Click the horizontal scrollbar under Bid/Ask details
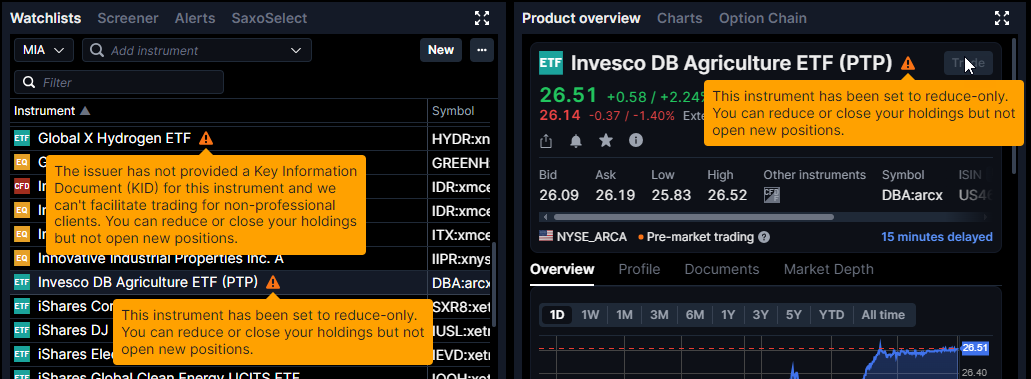The width and height of the screenshot is (1031, 379). pos(693,216)
